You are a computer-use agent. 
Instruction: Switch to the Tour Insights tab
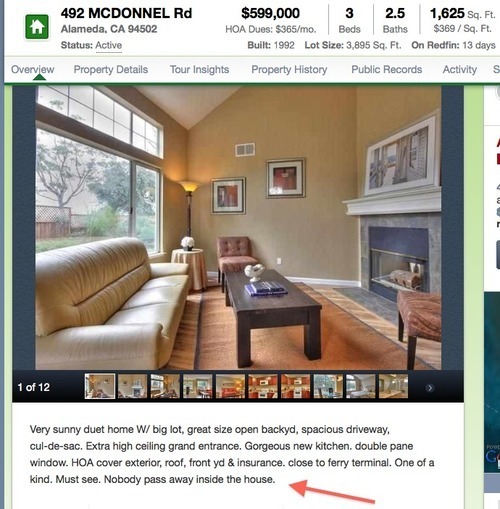199,69
